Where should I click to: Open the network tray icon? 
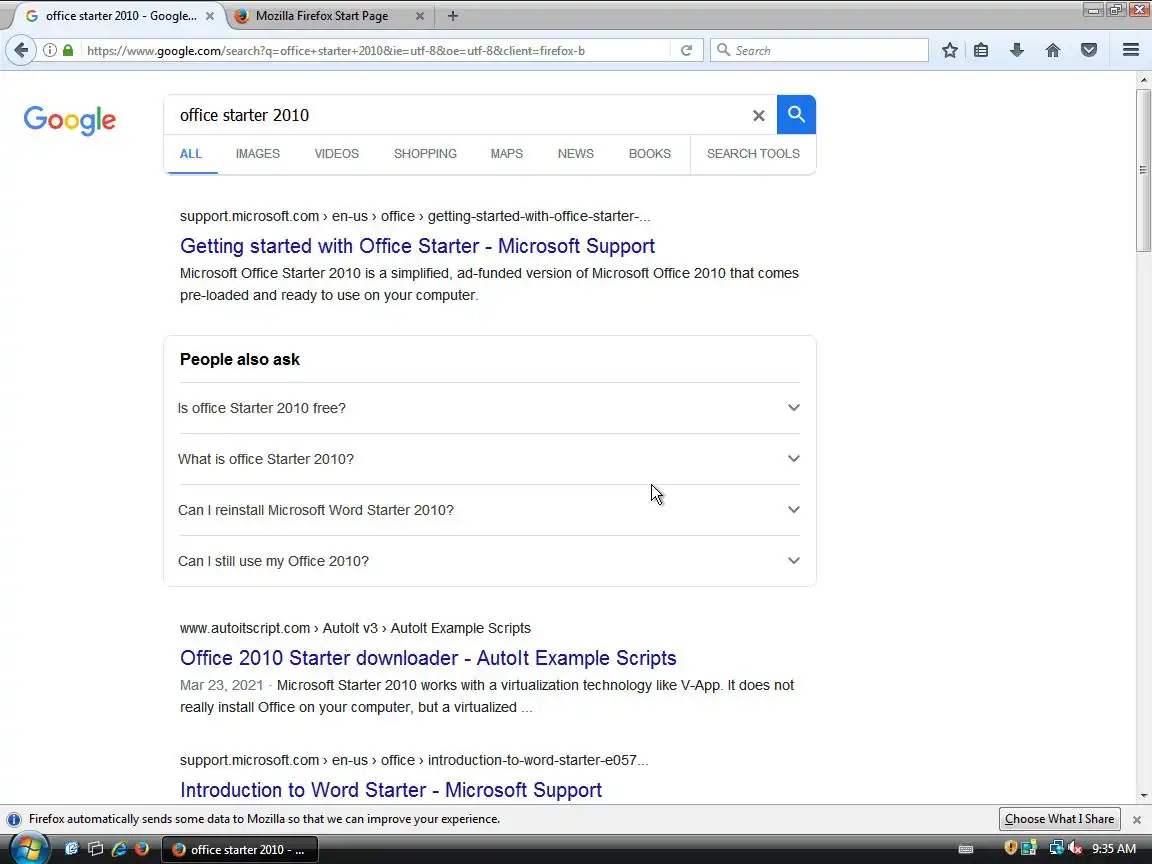pyautogui.click(x=1056, y=849)
